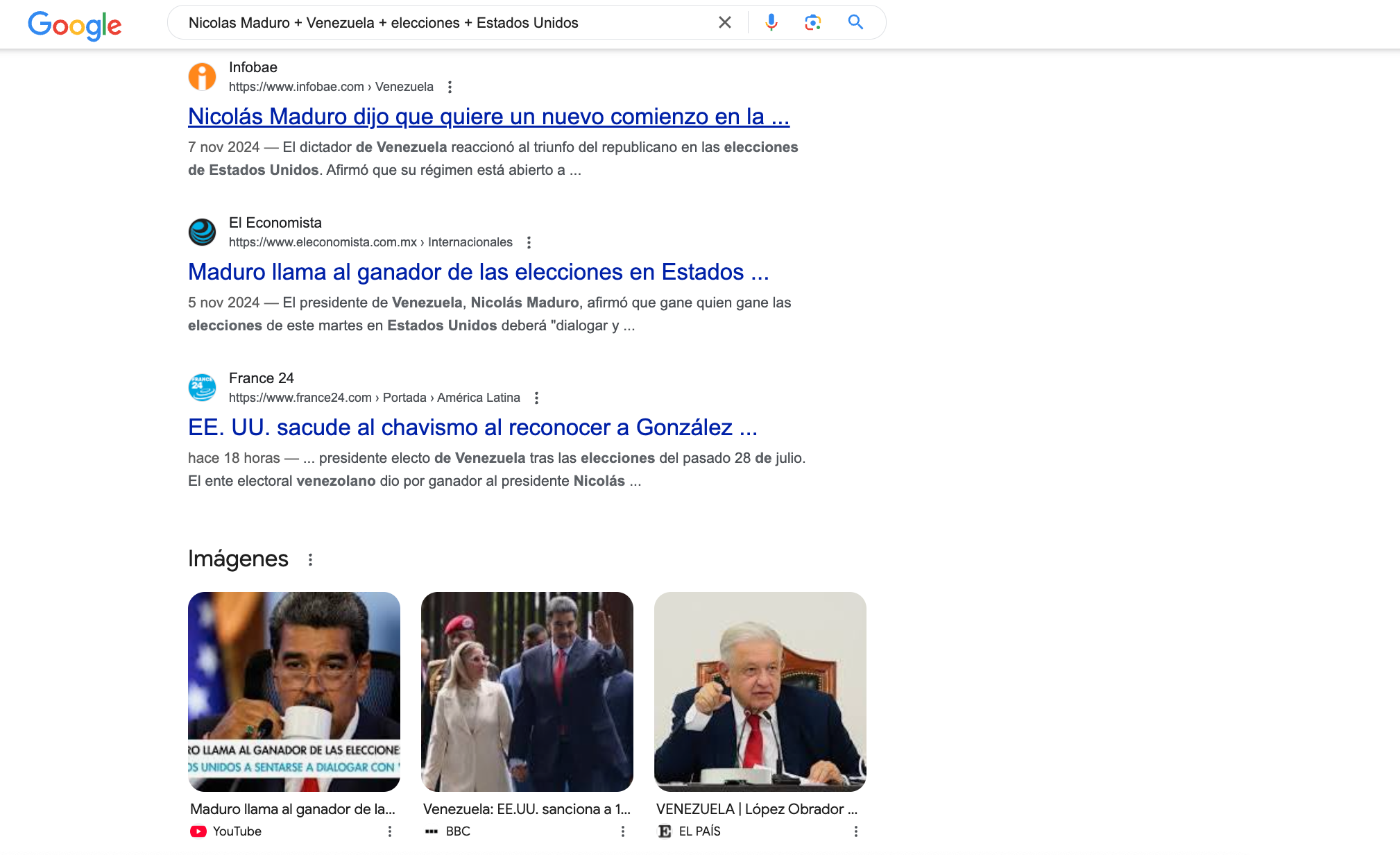Screen dimensions: 1400x855
Task: Click the Google logo
Action: 75,25
